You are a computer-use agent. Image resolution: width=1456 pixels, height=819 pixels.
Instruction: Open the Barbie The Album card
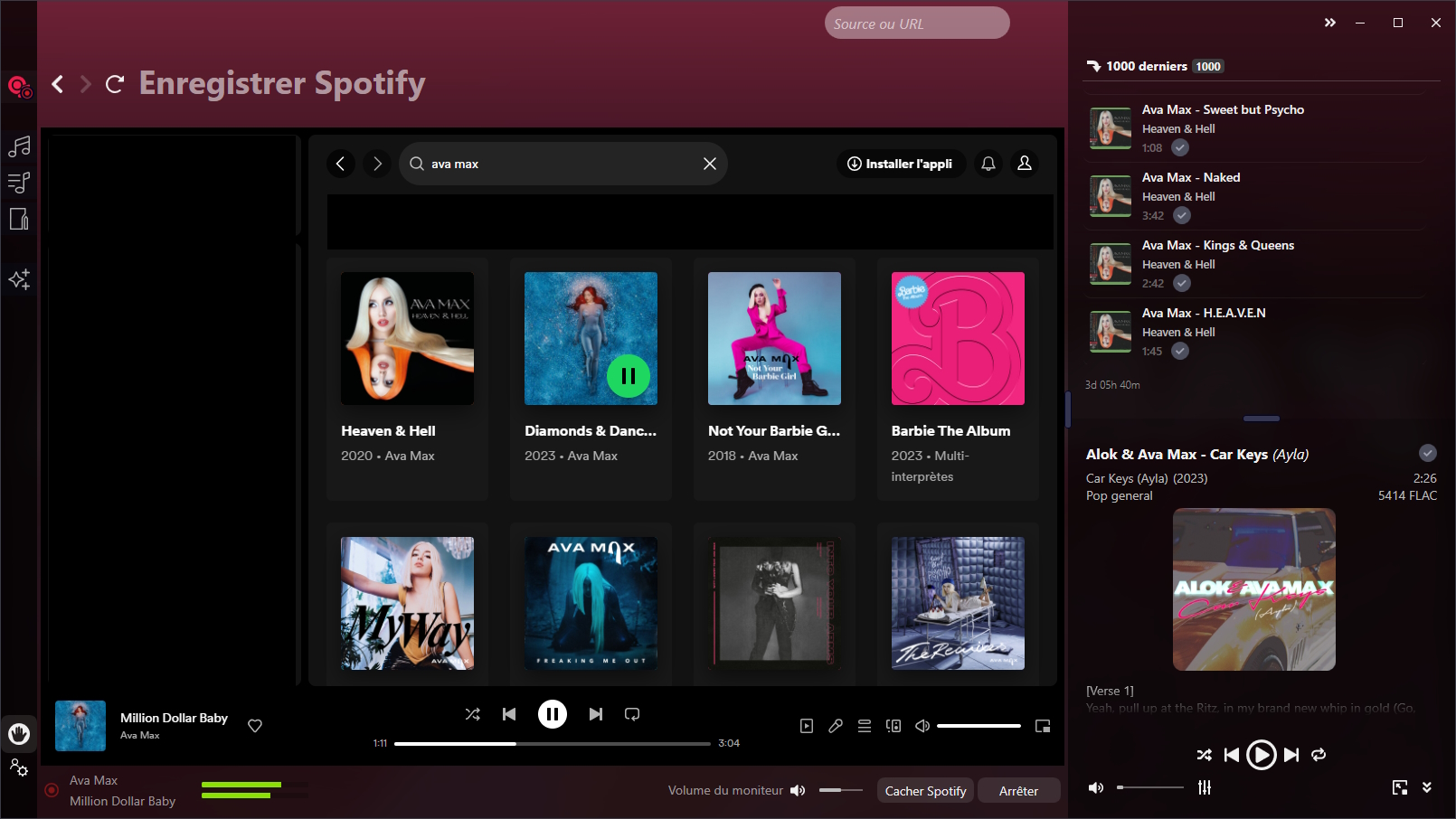(958, 378)
